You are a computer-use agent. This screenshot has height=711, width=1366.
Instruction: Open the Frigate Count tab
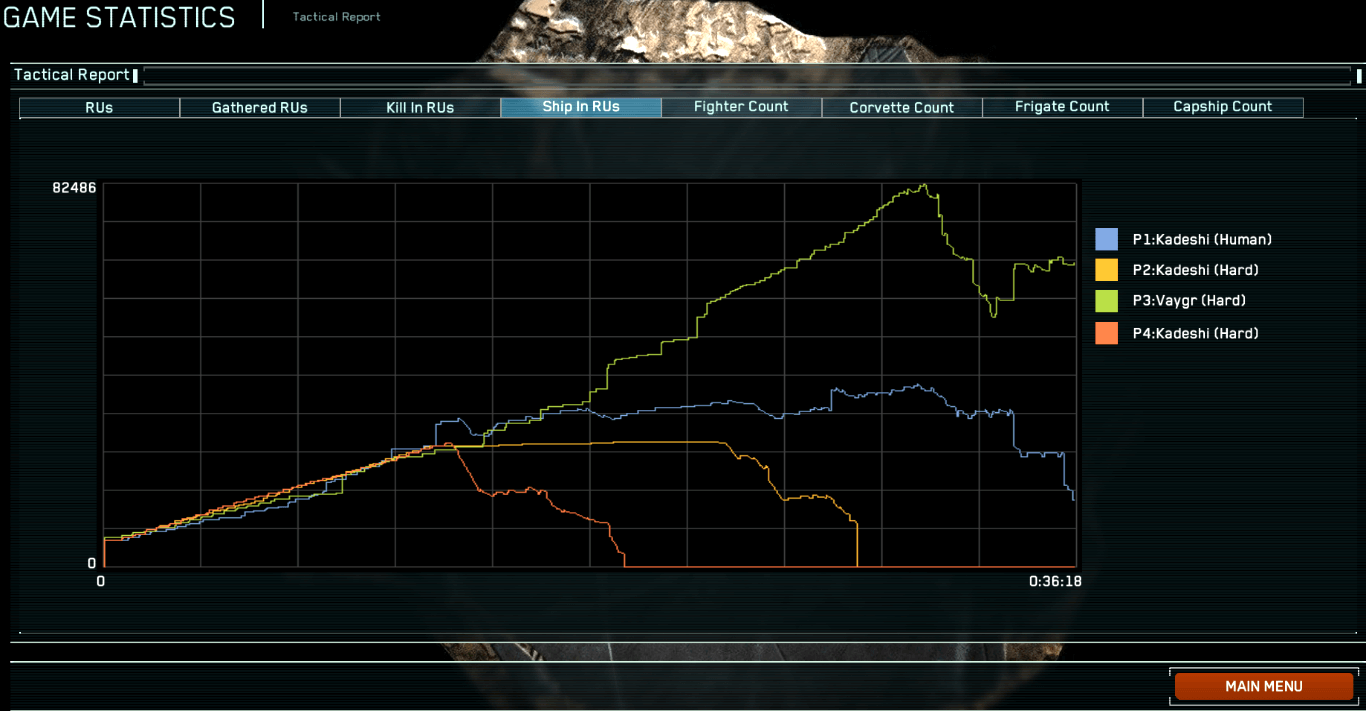tap(1062, 107)
